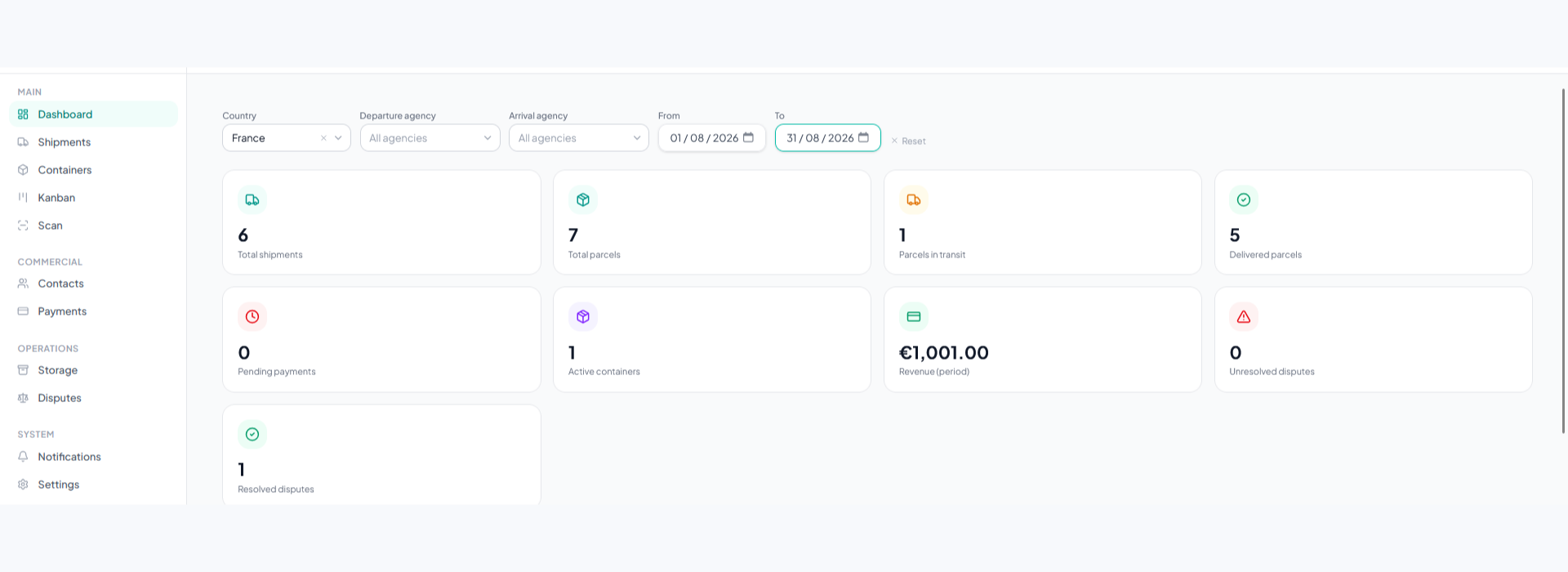
Task: Open the Departure agency dropdown
Action: (x=430, y=138)
